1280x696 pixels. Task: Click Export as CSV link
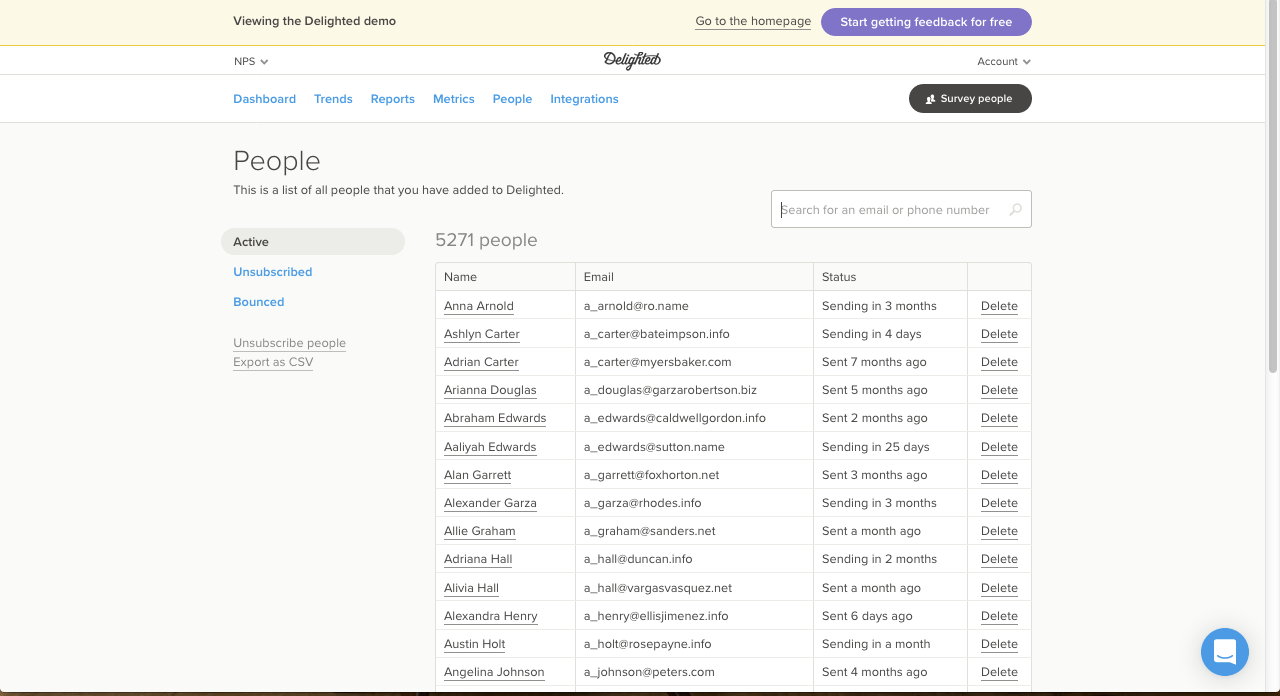tap(273, 362)
